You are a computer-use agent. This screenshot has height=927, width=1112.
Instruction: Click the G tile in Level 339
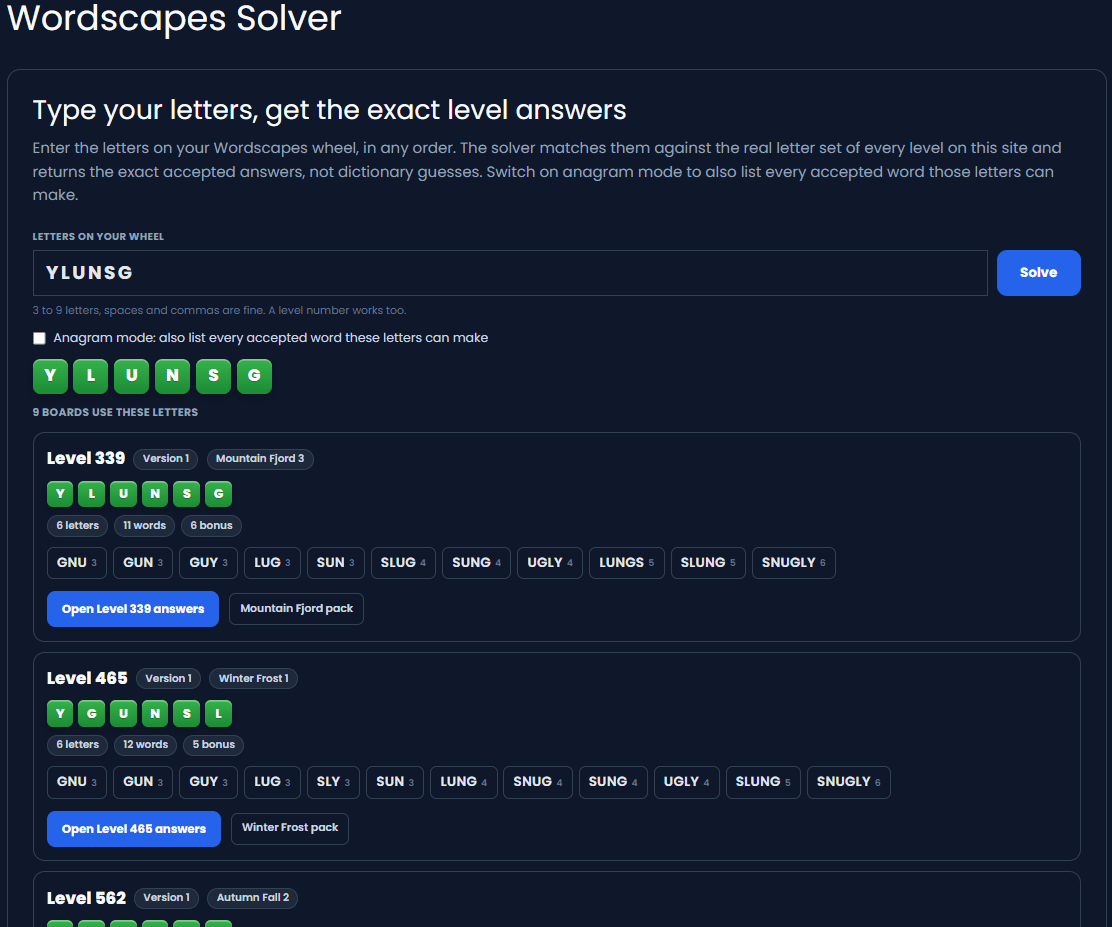(x=218, y=494)
